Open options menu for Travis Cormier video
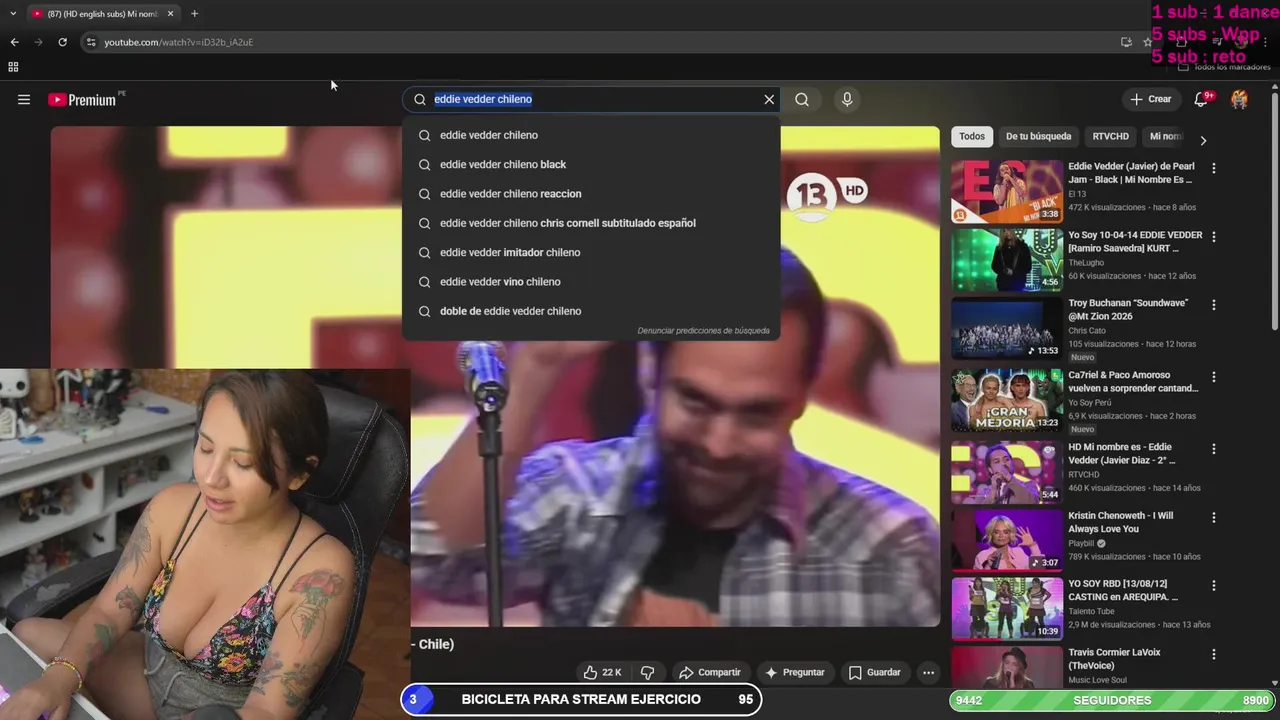1280x720 pixels. click(1214, 654)
